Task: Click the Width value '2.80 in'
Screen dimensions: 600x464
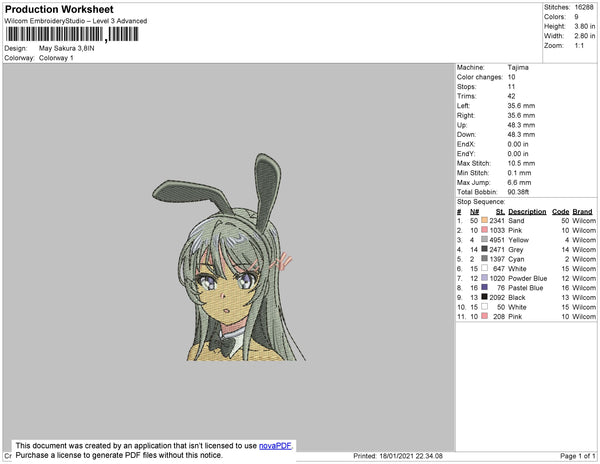Action: click(x=585, y=36)
